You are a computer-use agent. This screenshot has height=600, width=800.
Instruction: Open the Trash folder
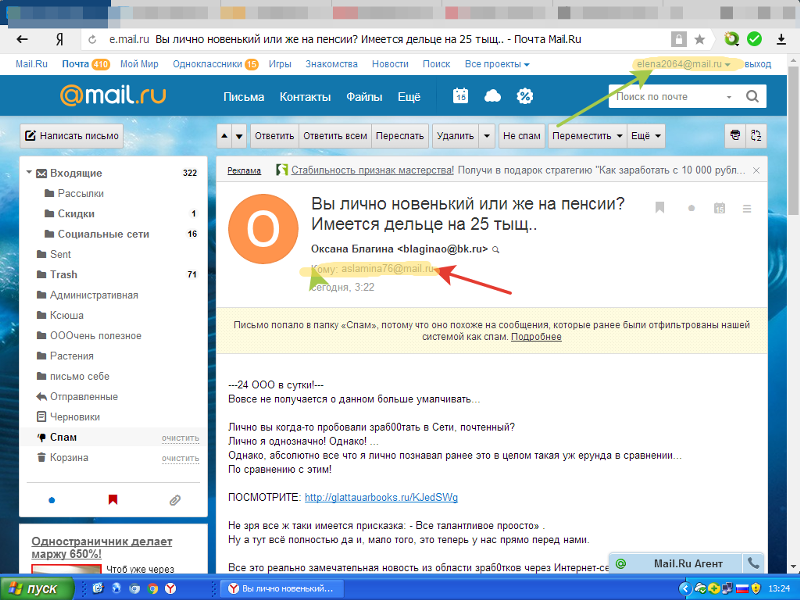click(64, 274)
